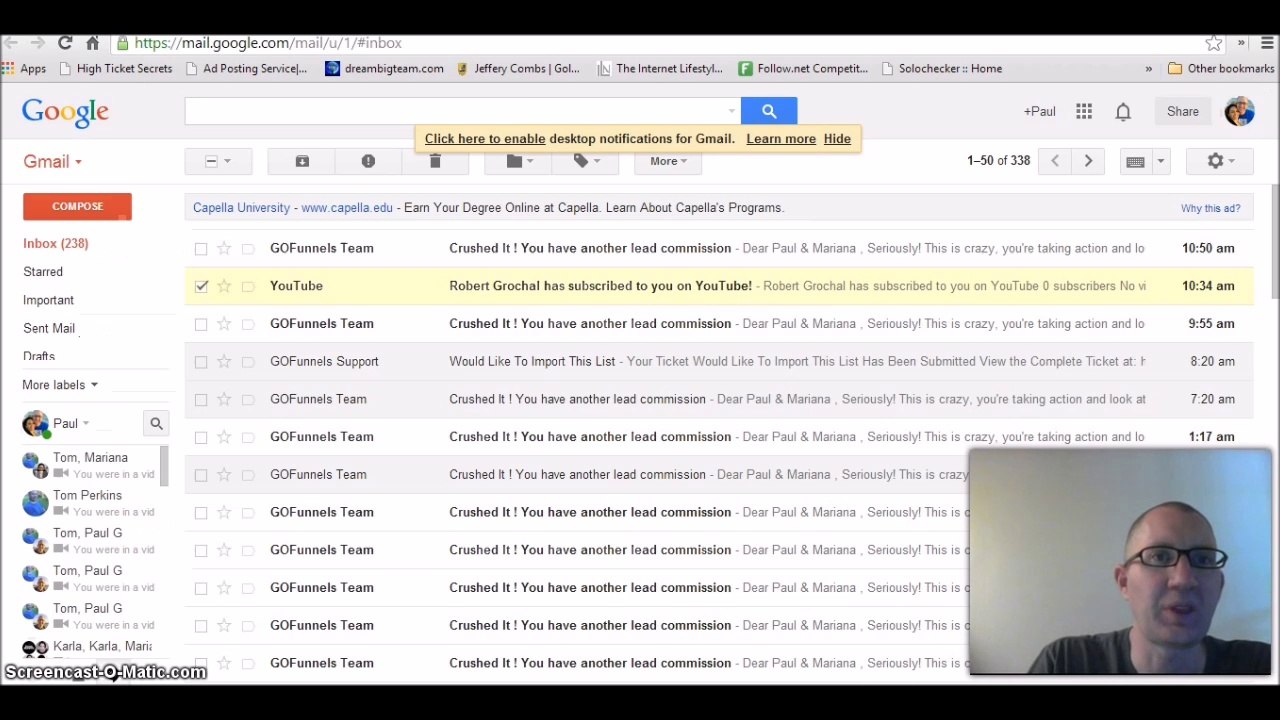Screen dimensions: 1280x720
Task: Star the YouTube email
Action: [224, 286]
